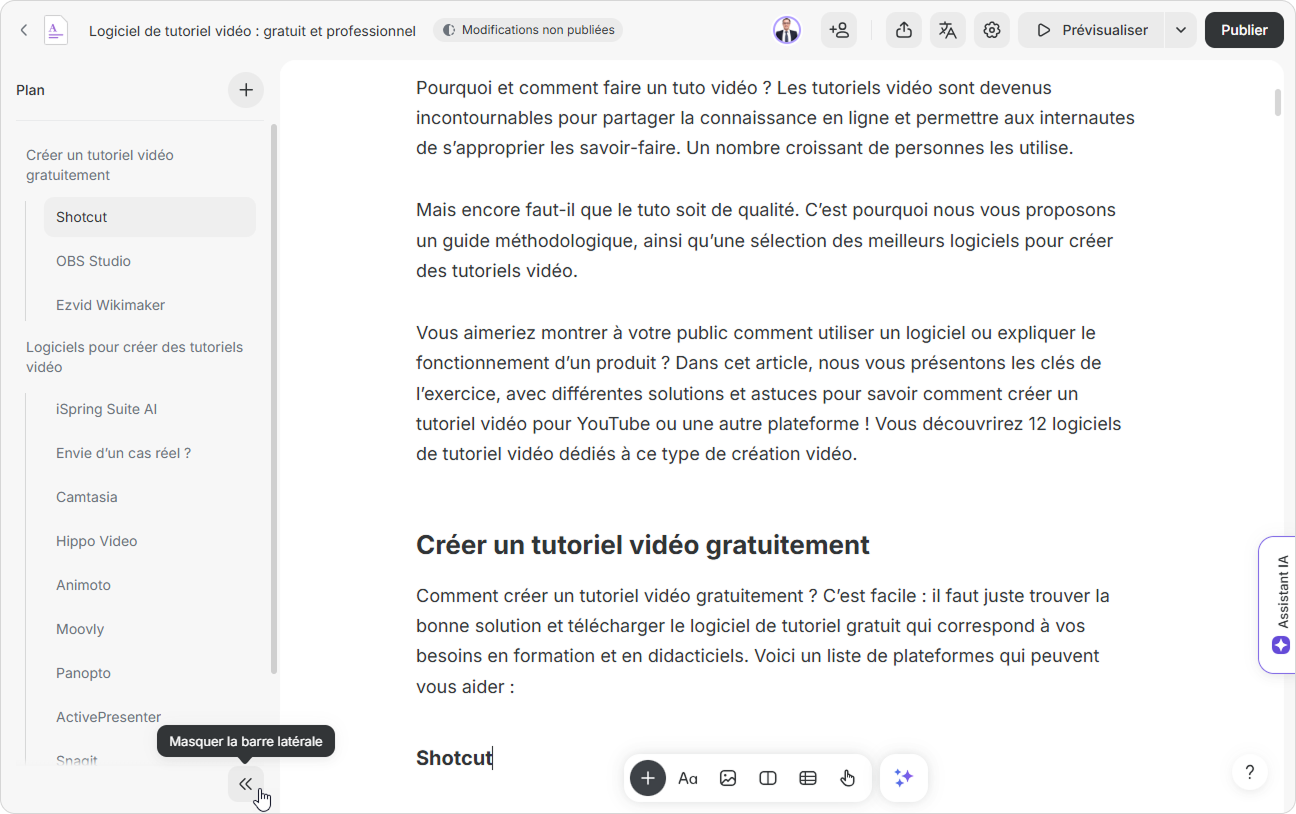Select OBS Studio in the plan
Image resolution: width=1296 pixels, height=814 pixels.
point(93,261)
